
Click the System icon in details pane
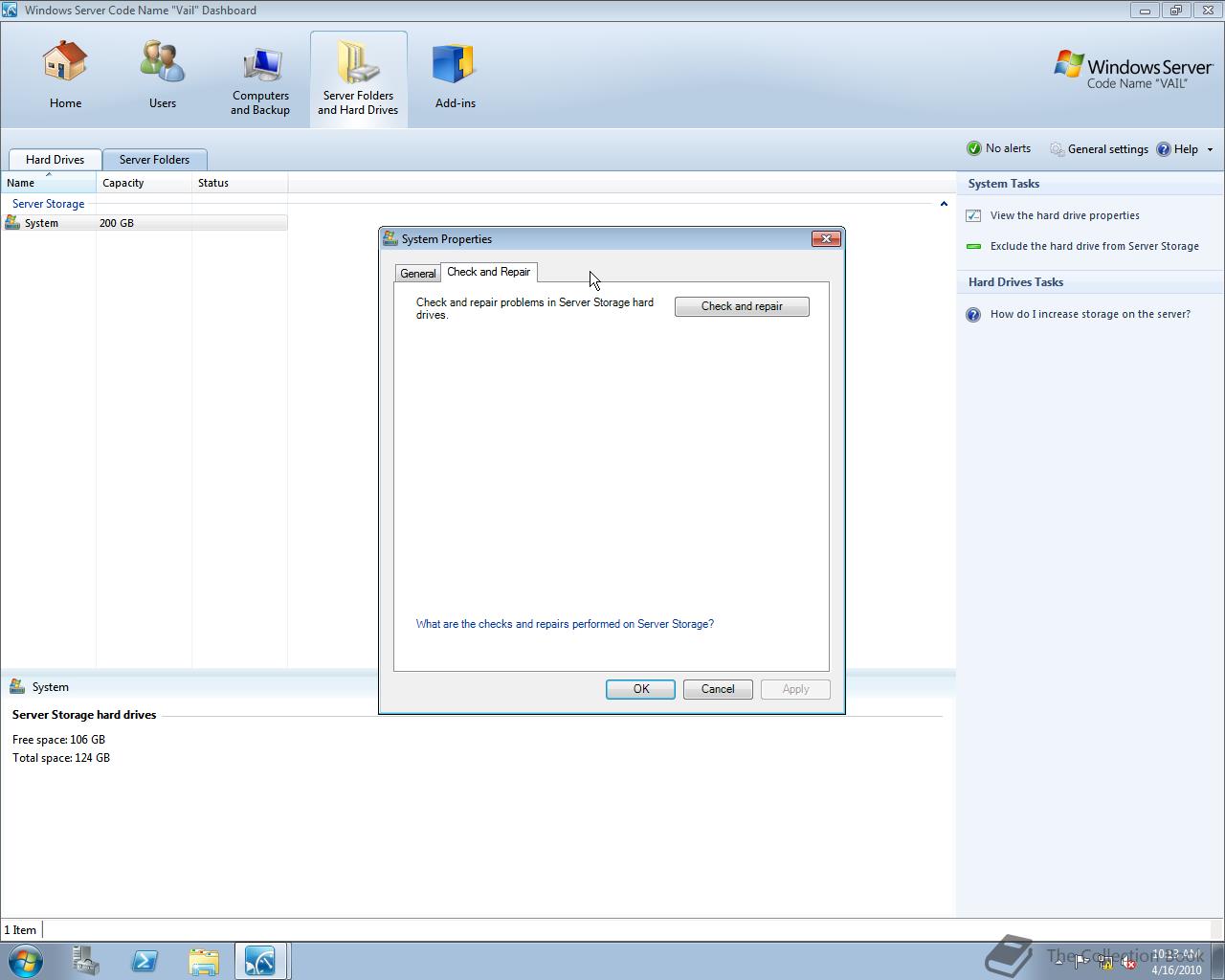coord(16,686)
